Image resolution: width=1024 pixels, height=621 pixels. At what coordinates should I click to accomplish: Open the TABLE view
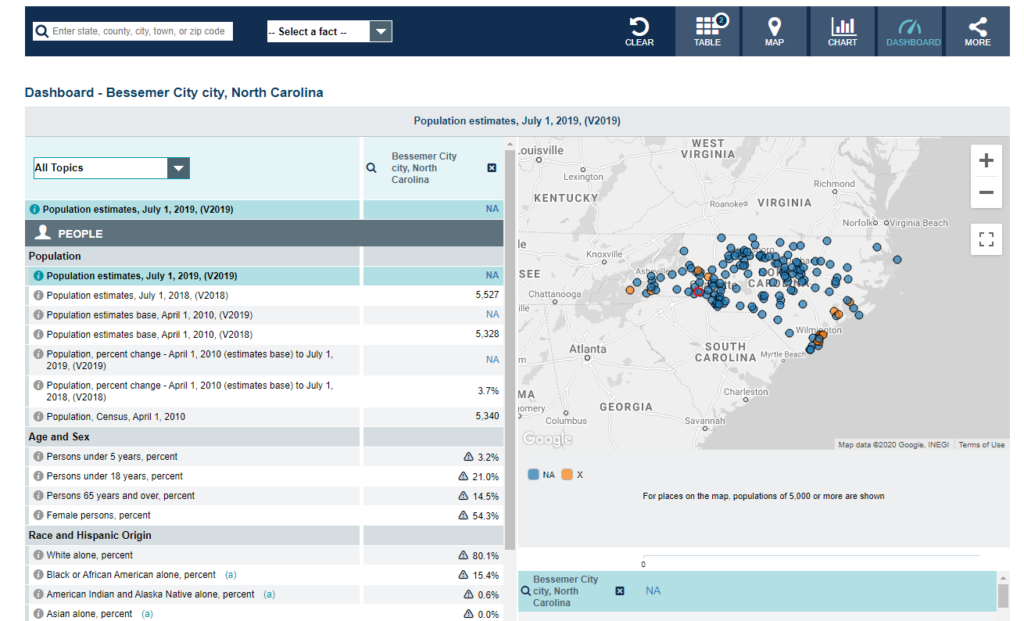pos(708,31)
